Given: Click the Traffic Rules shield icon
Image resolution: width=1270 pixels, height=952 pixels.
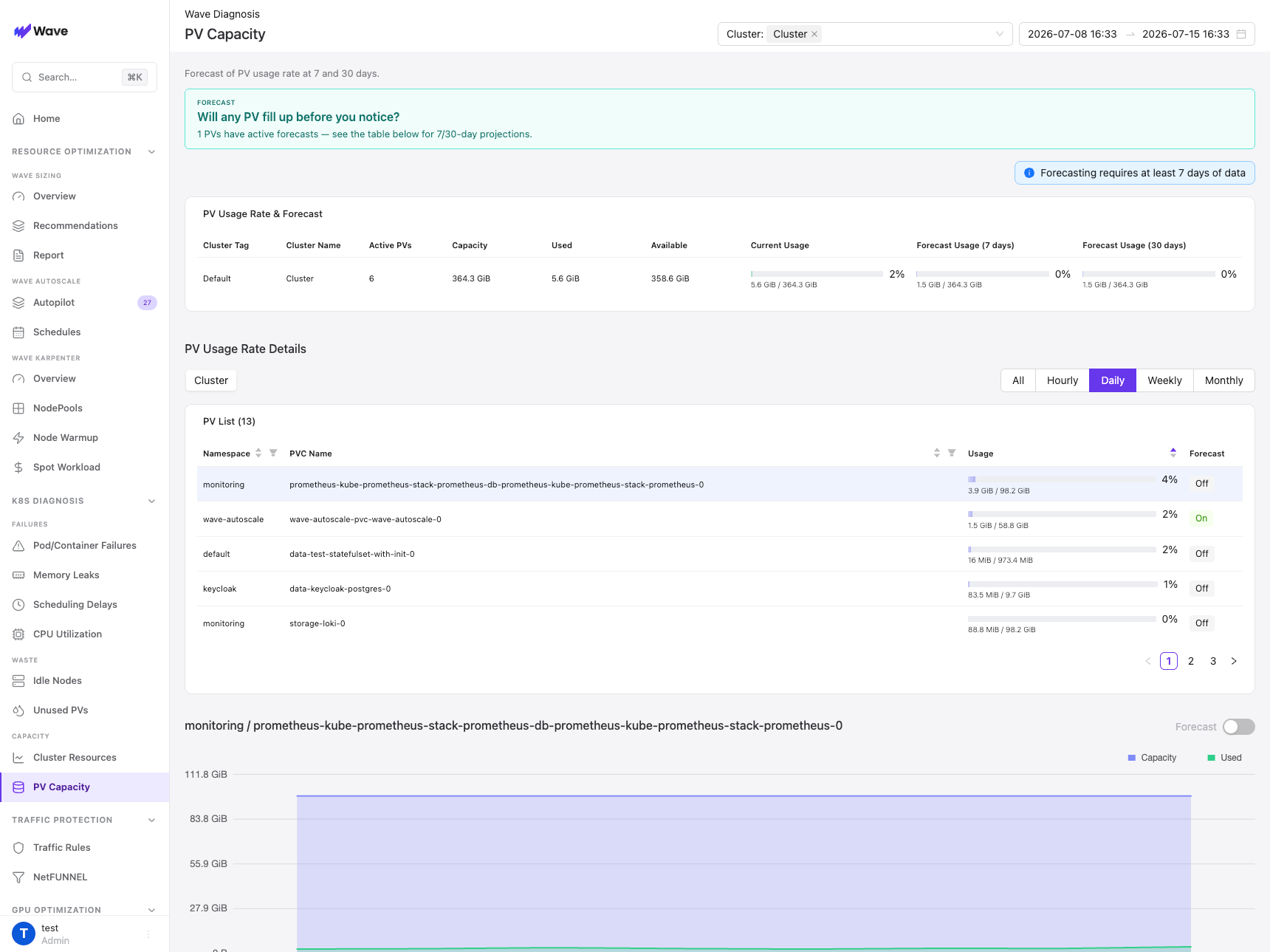Looking at the screenshot, I should tap(18, 848).
